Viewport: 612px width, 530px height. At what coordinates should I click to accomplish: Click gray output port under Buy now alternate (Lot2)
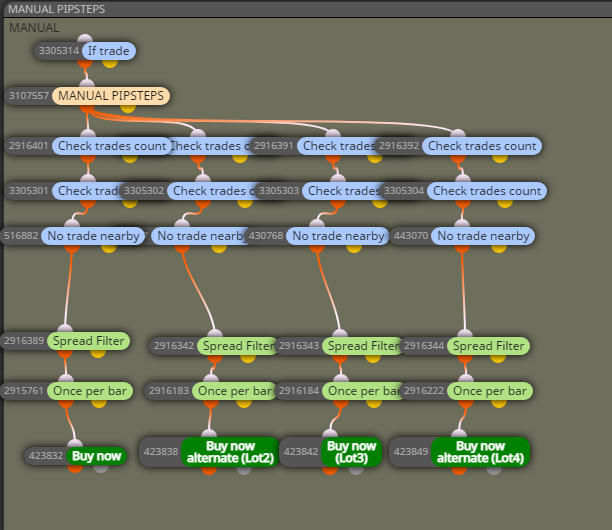pos(244,470)
